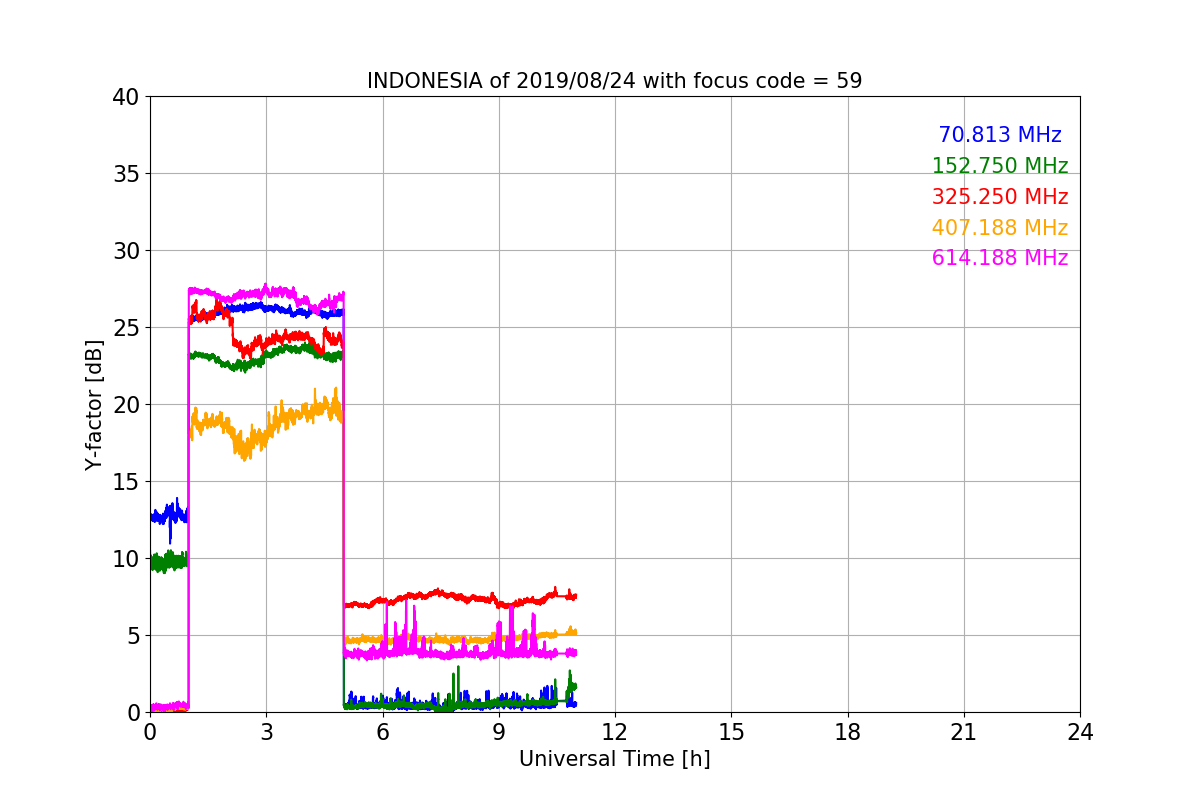Image resolution: width=1200 pixels, height=800 pixels.
Task: Select the 407.188 MHz legend label
Action: [x=1000, y=228]
